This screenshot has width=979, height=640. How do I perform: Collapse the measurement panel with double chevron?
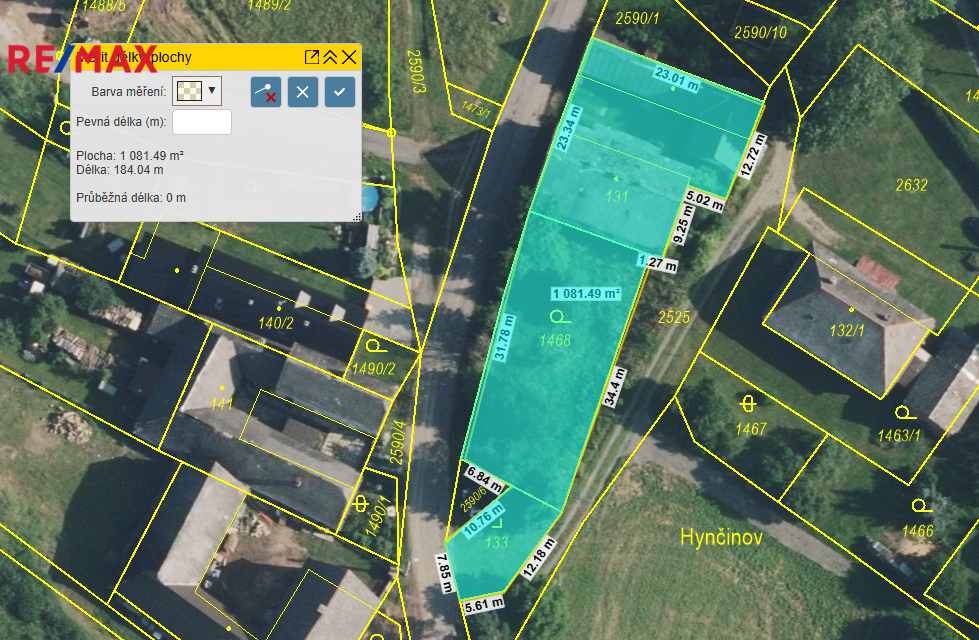click(330, 58)
